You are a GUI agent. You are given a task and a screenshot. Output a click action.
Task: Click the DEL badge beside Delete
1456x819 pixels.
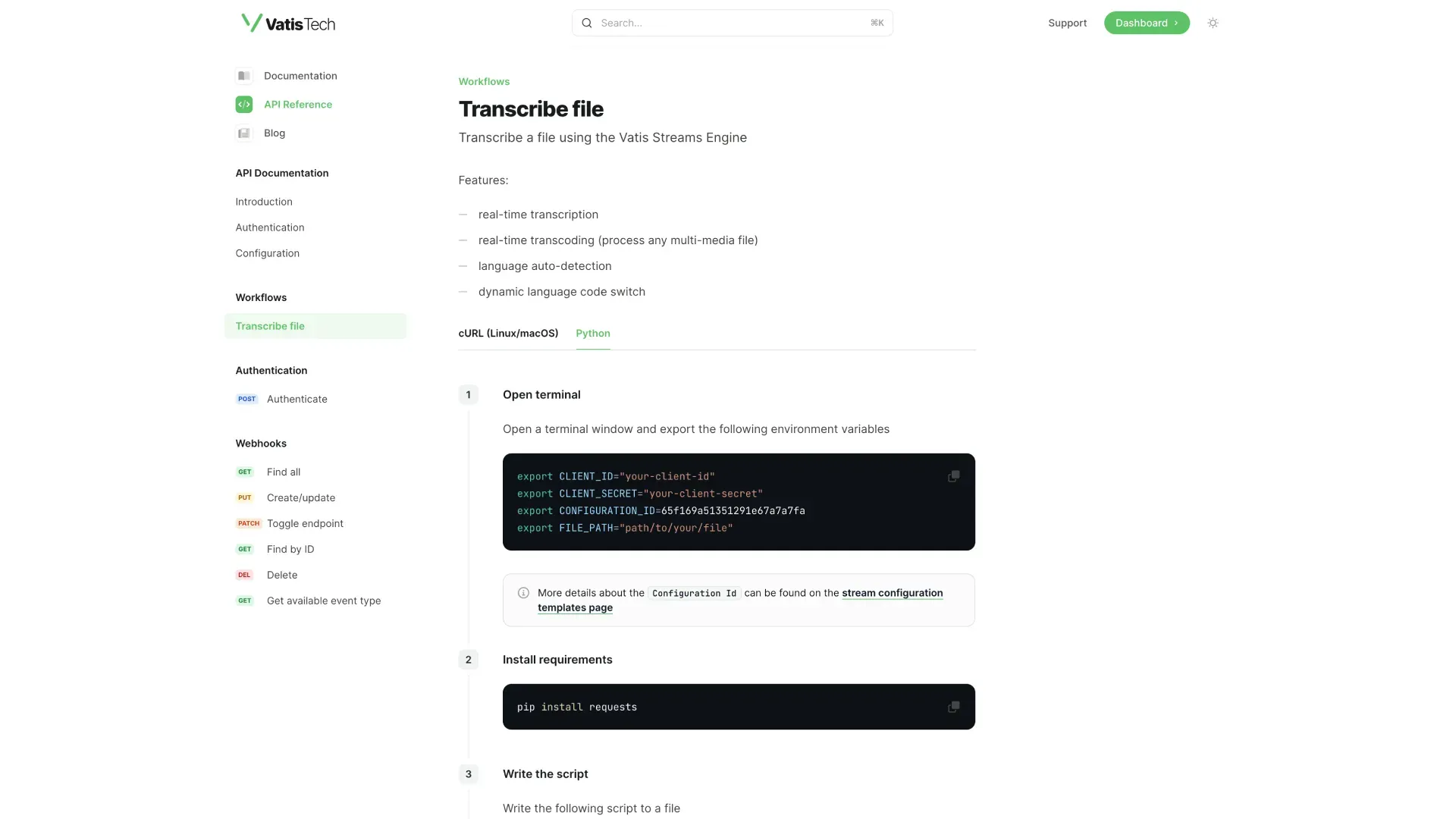[244, 575]
